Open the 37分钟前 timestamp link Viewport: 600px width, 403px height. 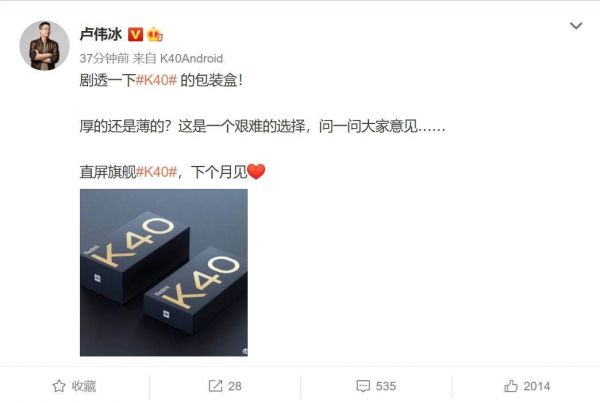point(104,58)
